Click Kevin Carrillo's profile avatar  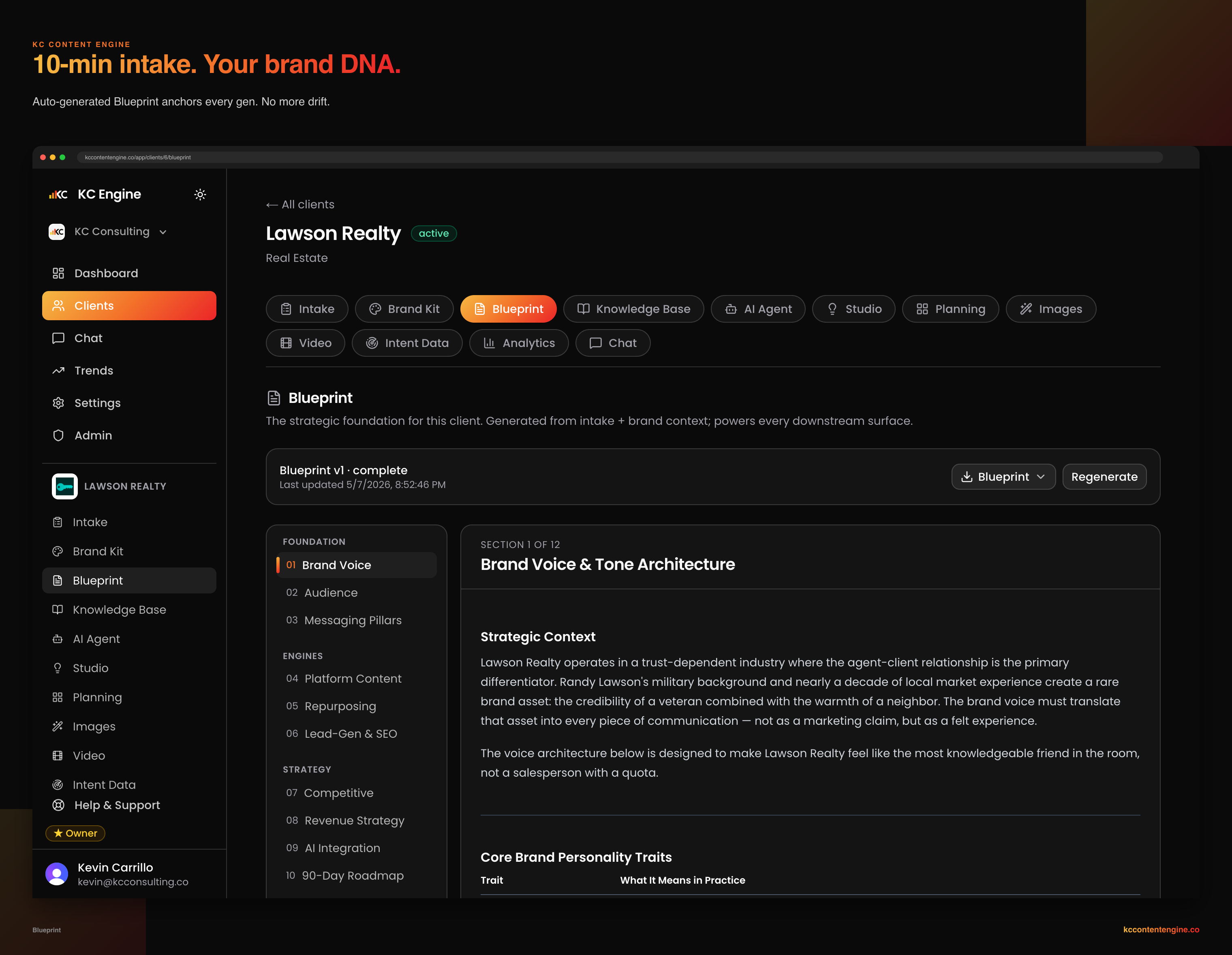(x=56, y=874)
